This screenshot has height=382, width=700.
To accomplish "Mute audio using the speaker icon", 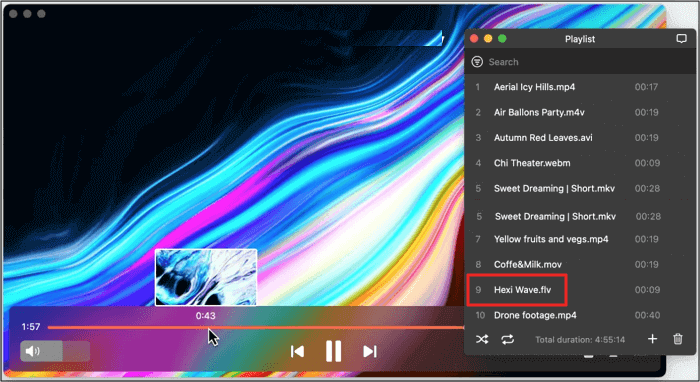I will (32, 351).
